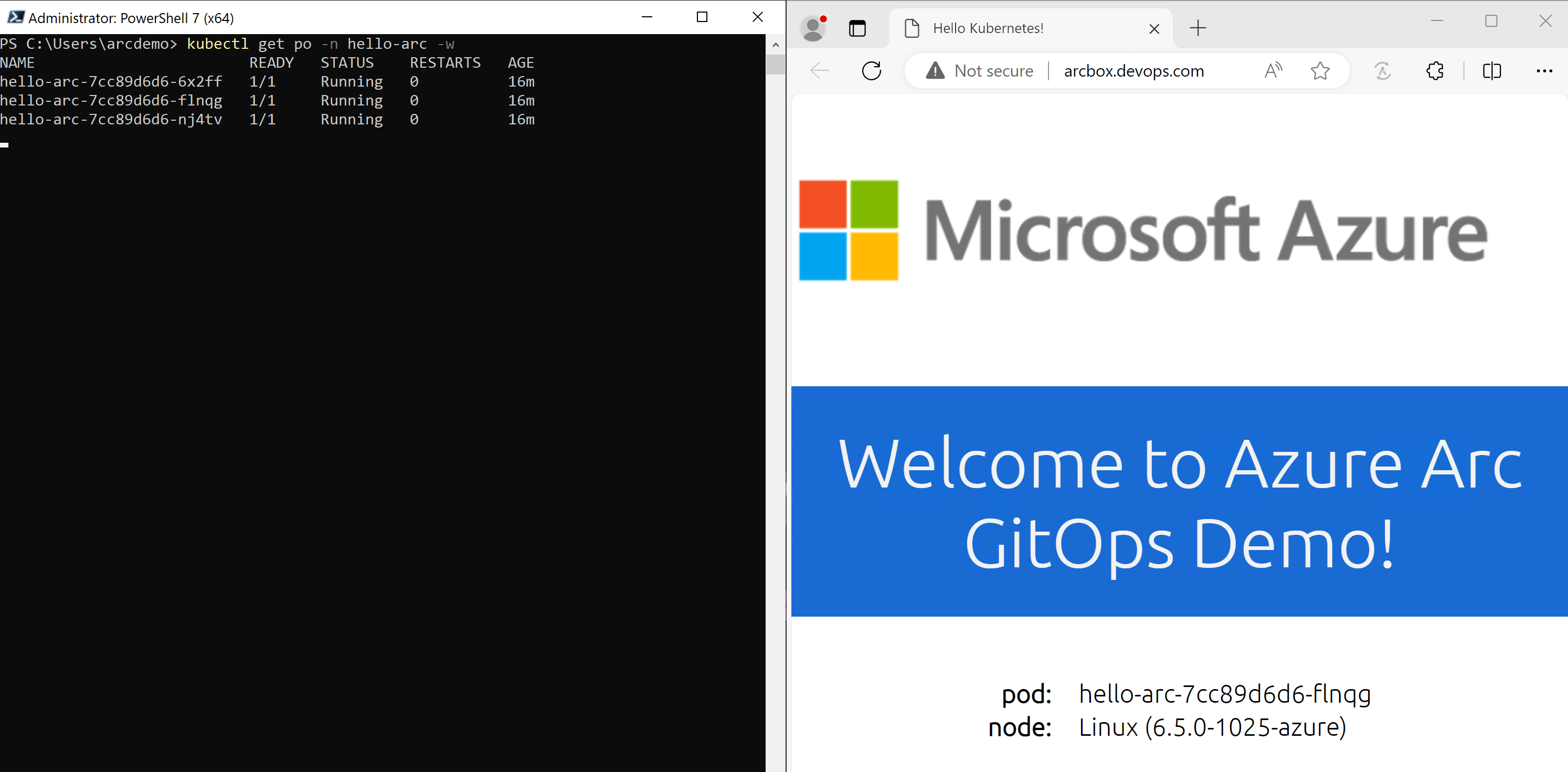
Task: Click the PowerShell window title icon
Action: [15, 17]
